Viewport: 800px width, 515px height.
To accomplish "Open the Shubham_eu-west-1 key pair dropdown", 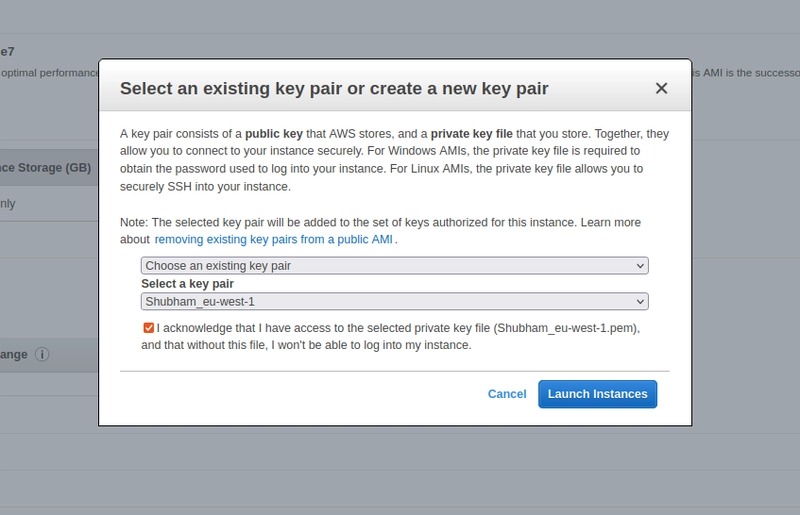I will click(x=394, y=301).
